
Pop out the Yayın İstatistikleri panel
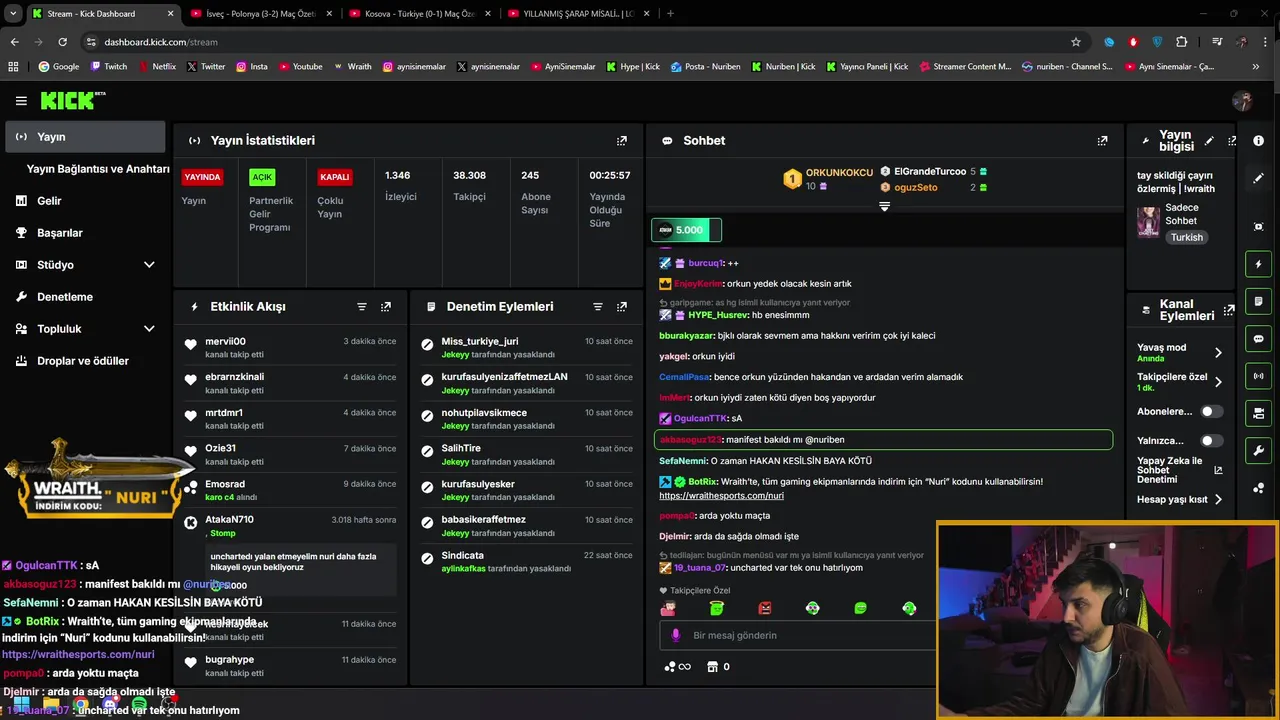[622, 141]
